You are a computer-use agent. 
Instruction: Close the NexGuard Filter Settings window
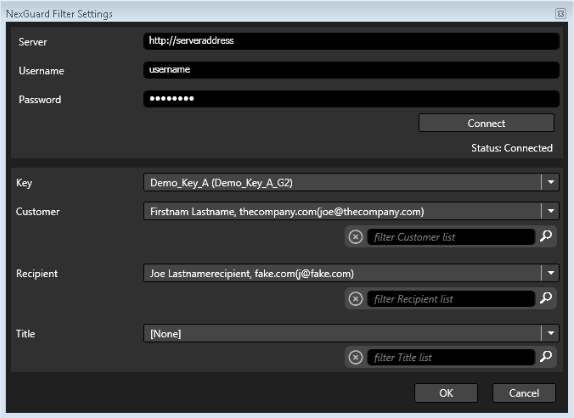(x=560, y=14)
